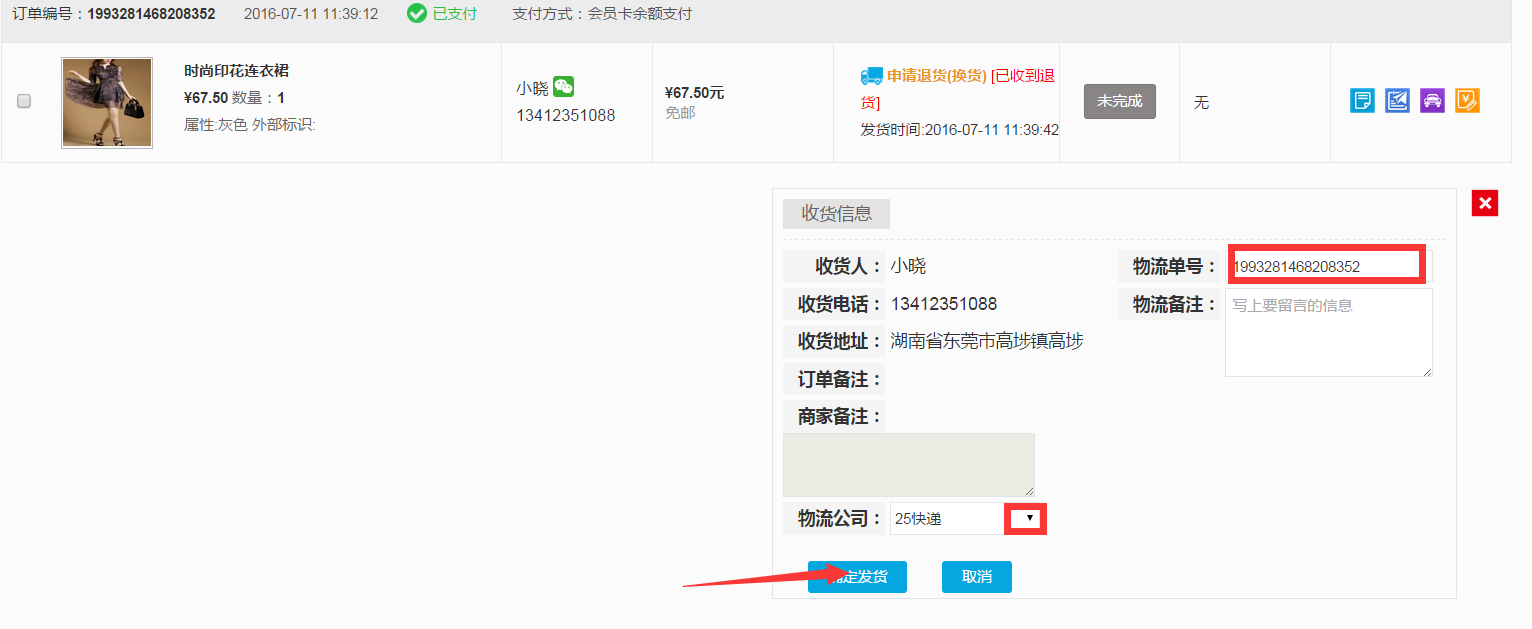Screen dimensions: 1532x629
Task: Click the green paid checkmark icon
Action: pos(417,14)
